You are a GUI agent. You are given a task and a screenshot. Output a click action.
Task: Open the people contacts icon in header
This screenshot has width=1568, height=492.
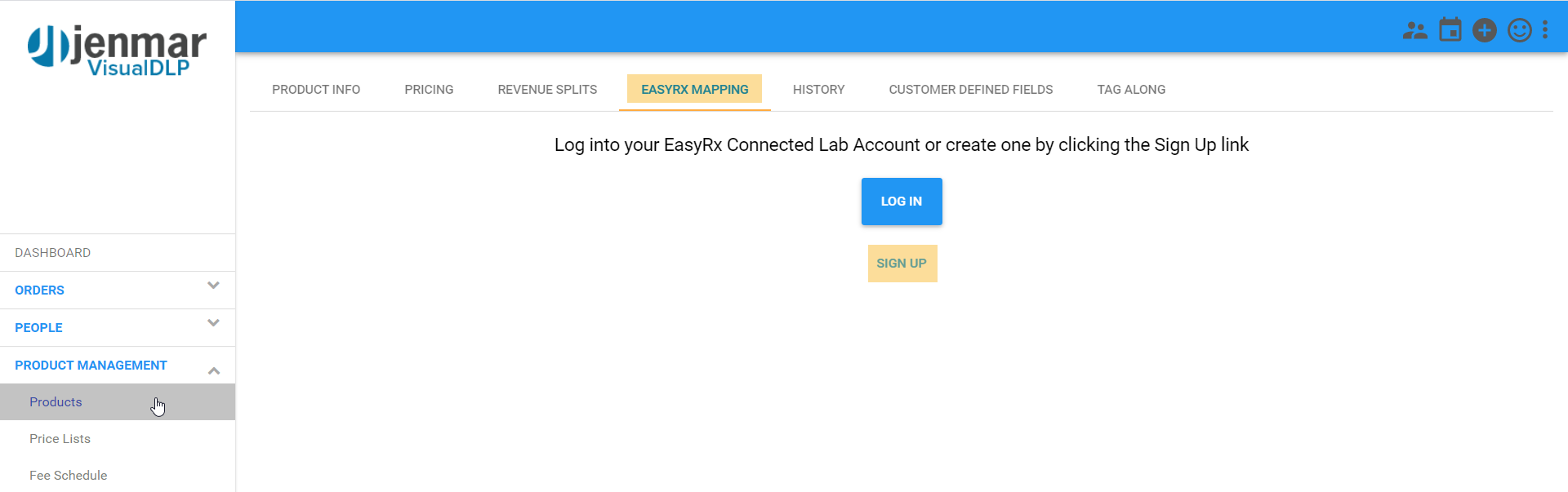click(x=1414, y=31)
